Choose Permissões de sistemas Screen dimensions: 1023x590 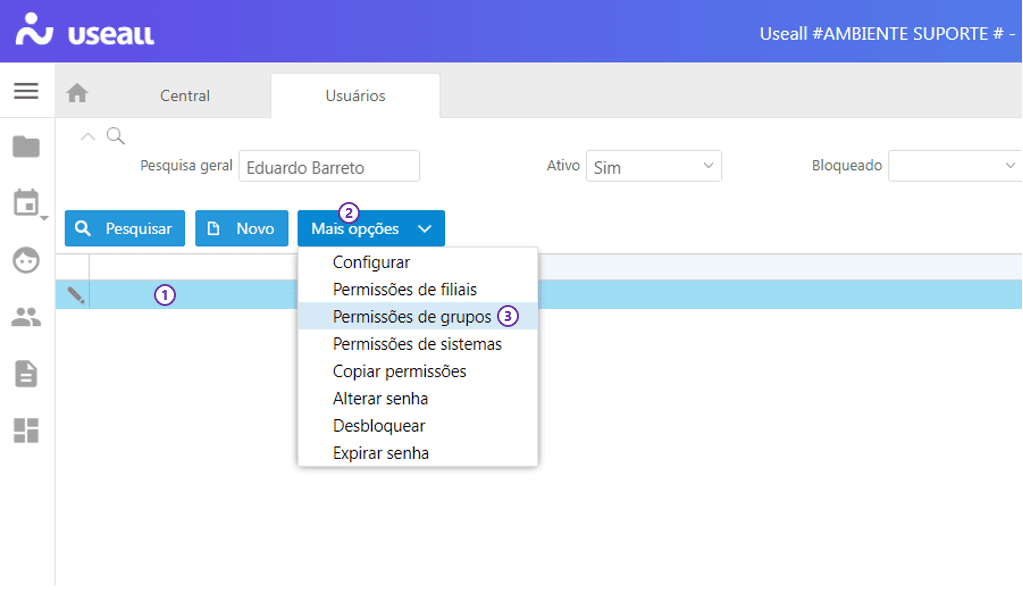coord(418,344)
